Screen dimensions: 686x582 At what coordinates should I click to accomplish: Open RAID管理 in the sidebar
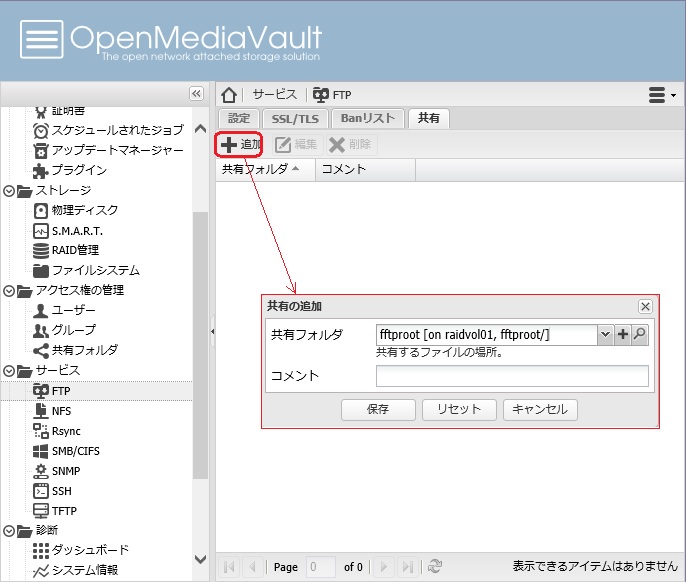click(x=66, y=250)
